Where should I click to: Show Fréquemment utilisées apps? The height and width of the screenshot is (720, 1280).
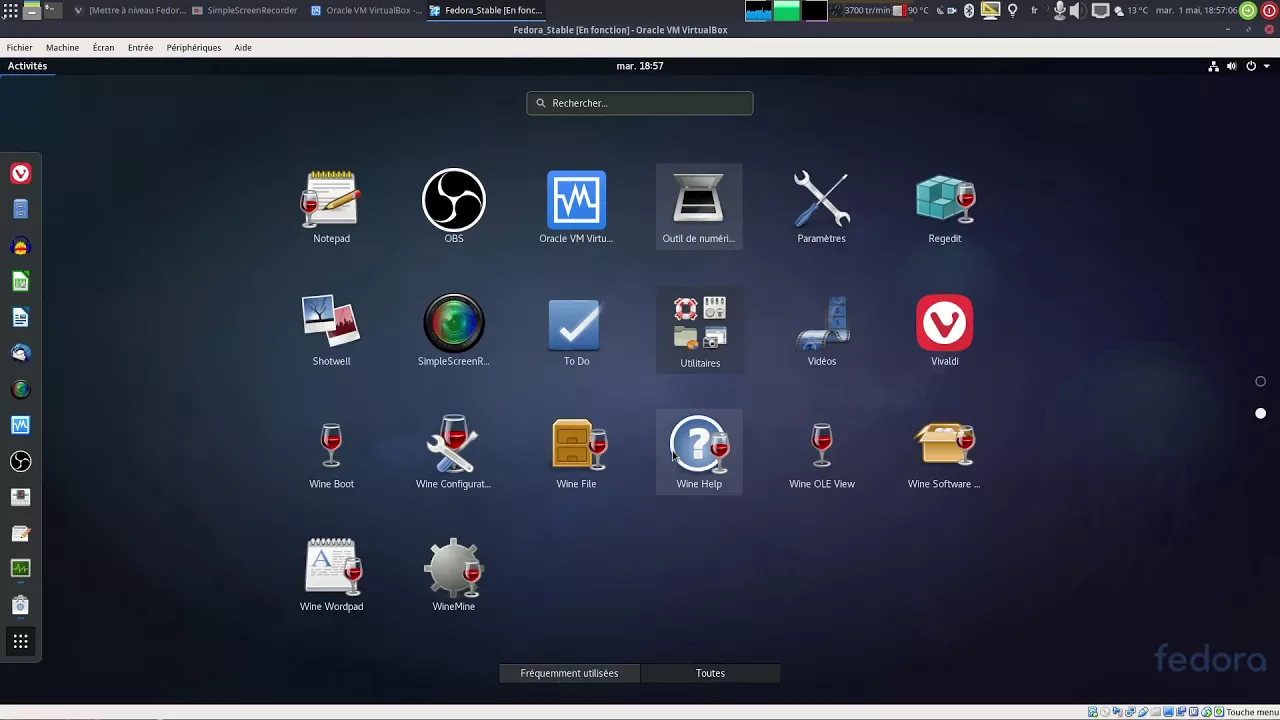point(569,673)
